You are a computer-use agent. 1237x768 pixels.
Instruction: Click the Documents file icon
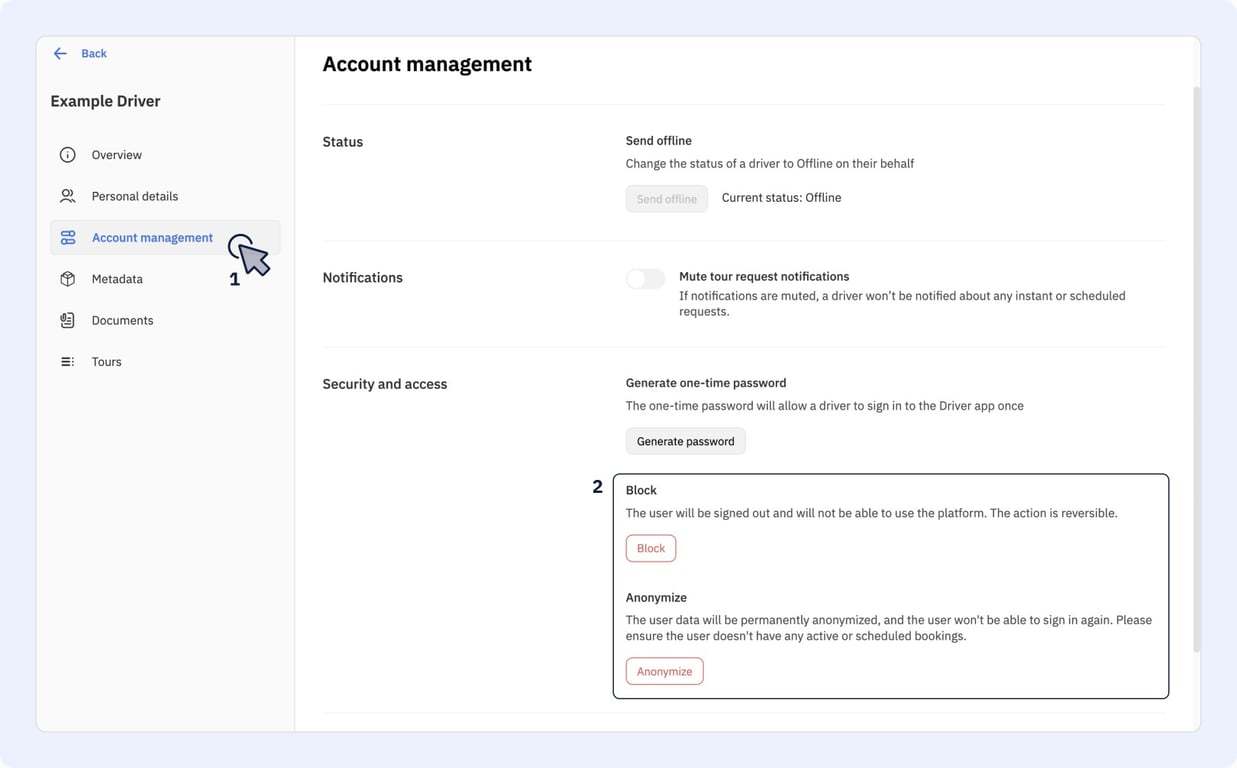pyautogui.click(x=67, y=320)
